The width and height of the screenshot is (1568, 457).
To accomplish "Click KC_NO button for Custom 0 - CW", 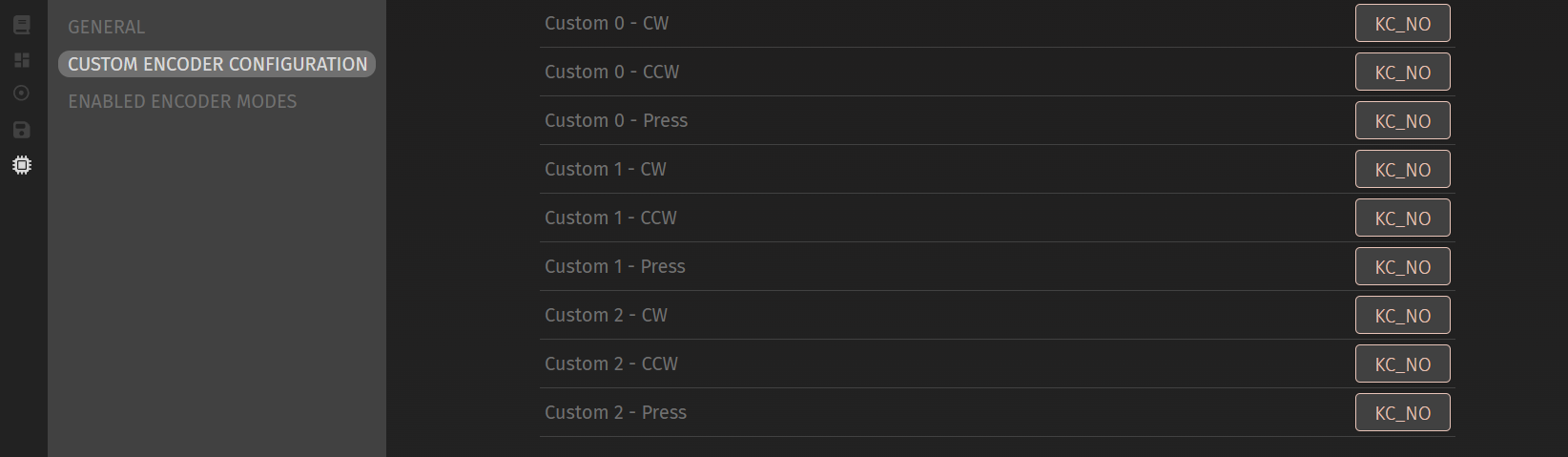I will (1402, 24).
